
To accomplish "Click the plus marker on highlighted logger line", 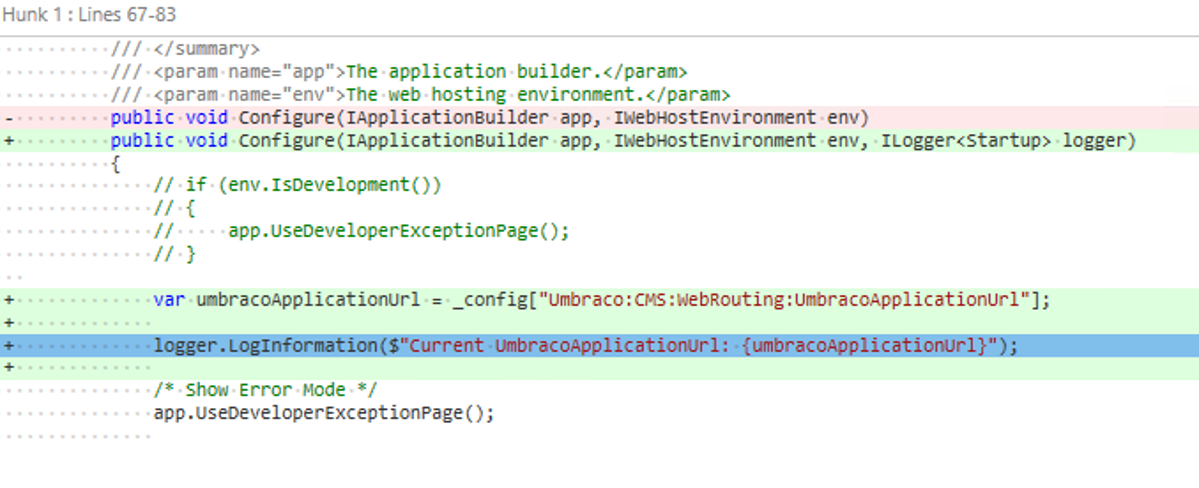I will pos(9,346).
